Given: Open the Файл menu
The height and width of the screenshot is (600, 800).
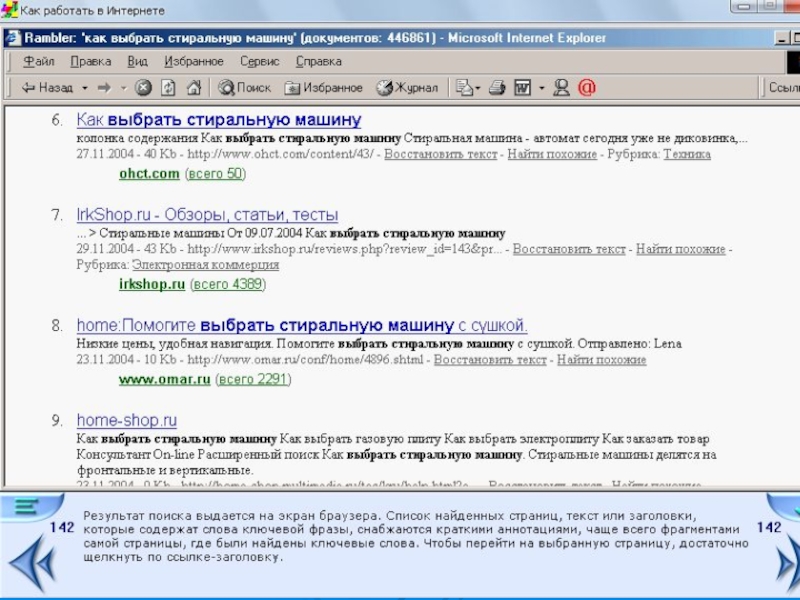Looking at the screenshot, I should pos(39,61).
